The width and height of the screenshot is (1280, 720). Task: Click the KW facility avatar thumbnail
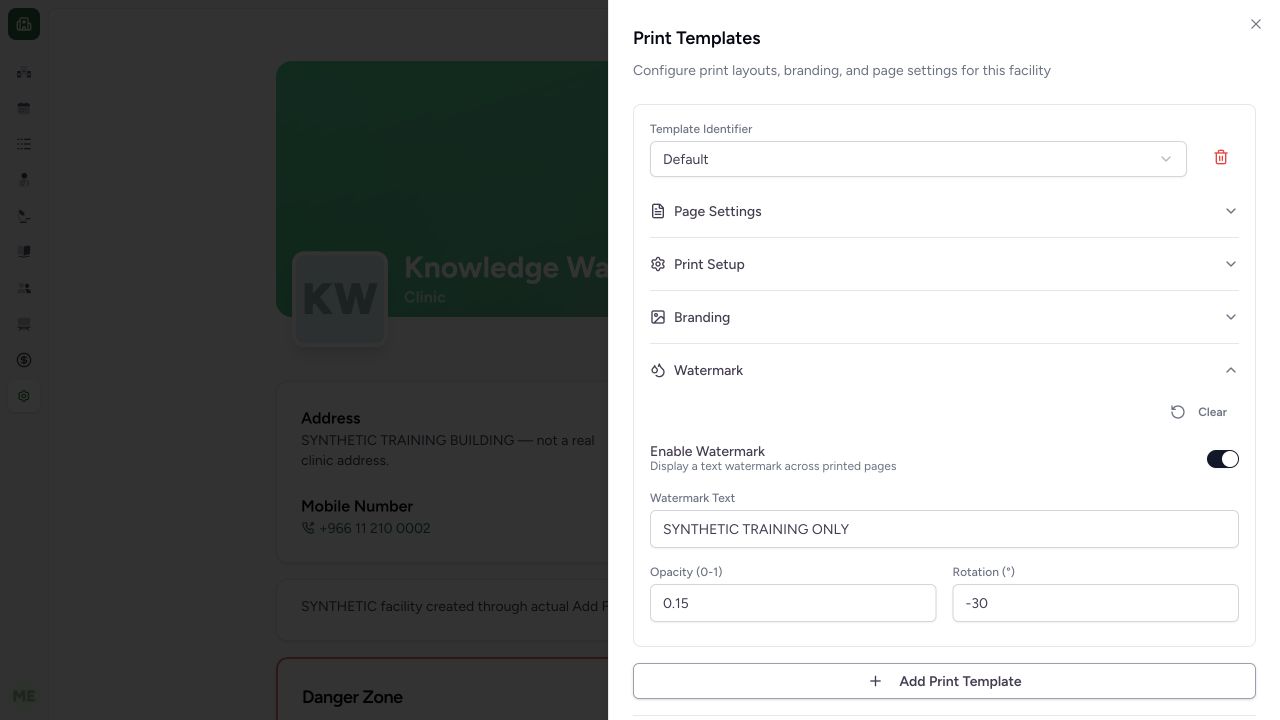pyautogui.click(x=340, y=299)
